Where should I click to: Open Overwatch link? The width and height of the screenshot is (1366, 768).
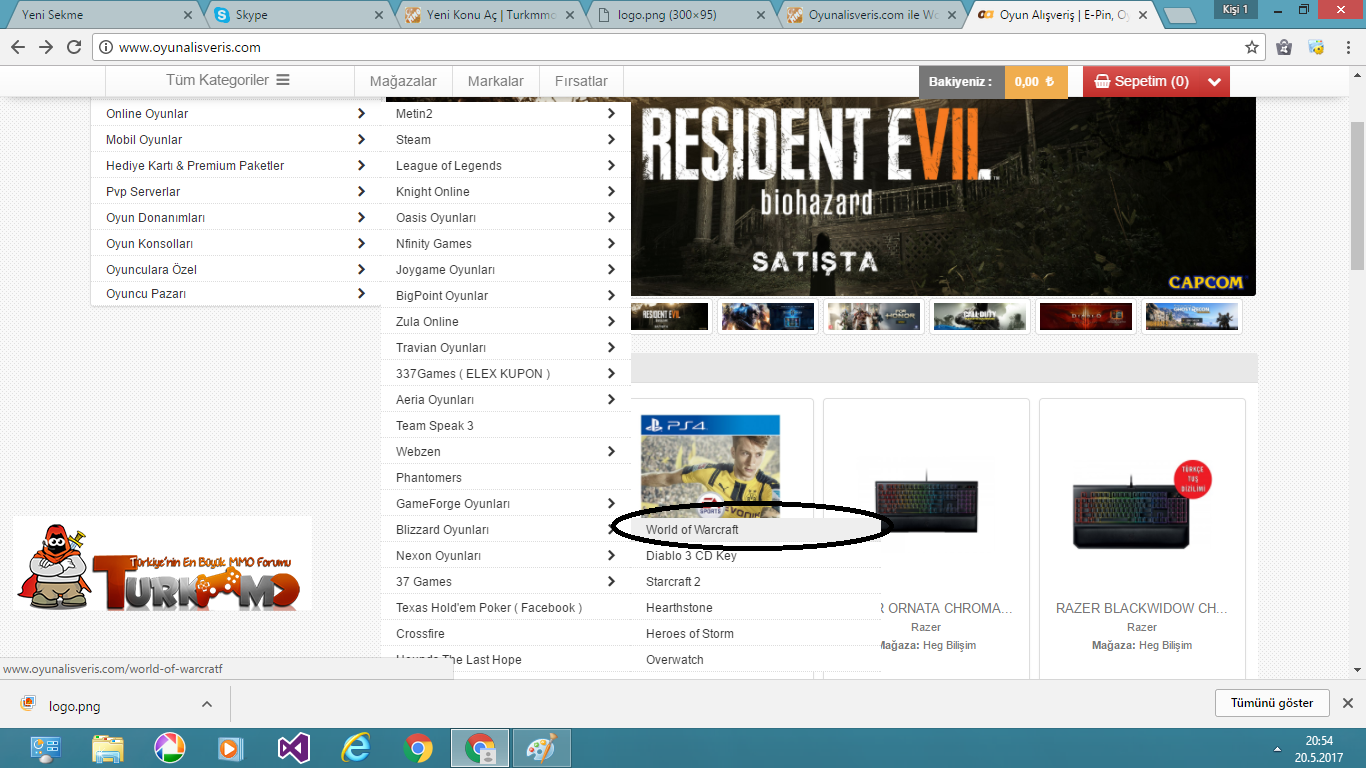pos(675,659)
